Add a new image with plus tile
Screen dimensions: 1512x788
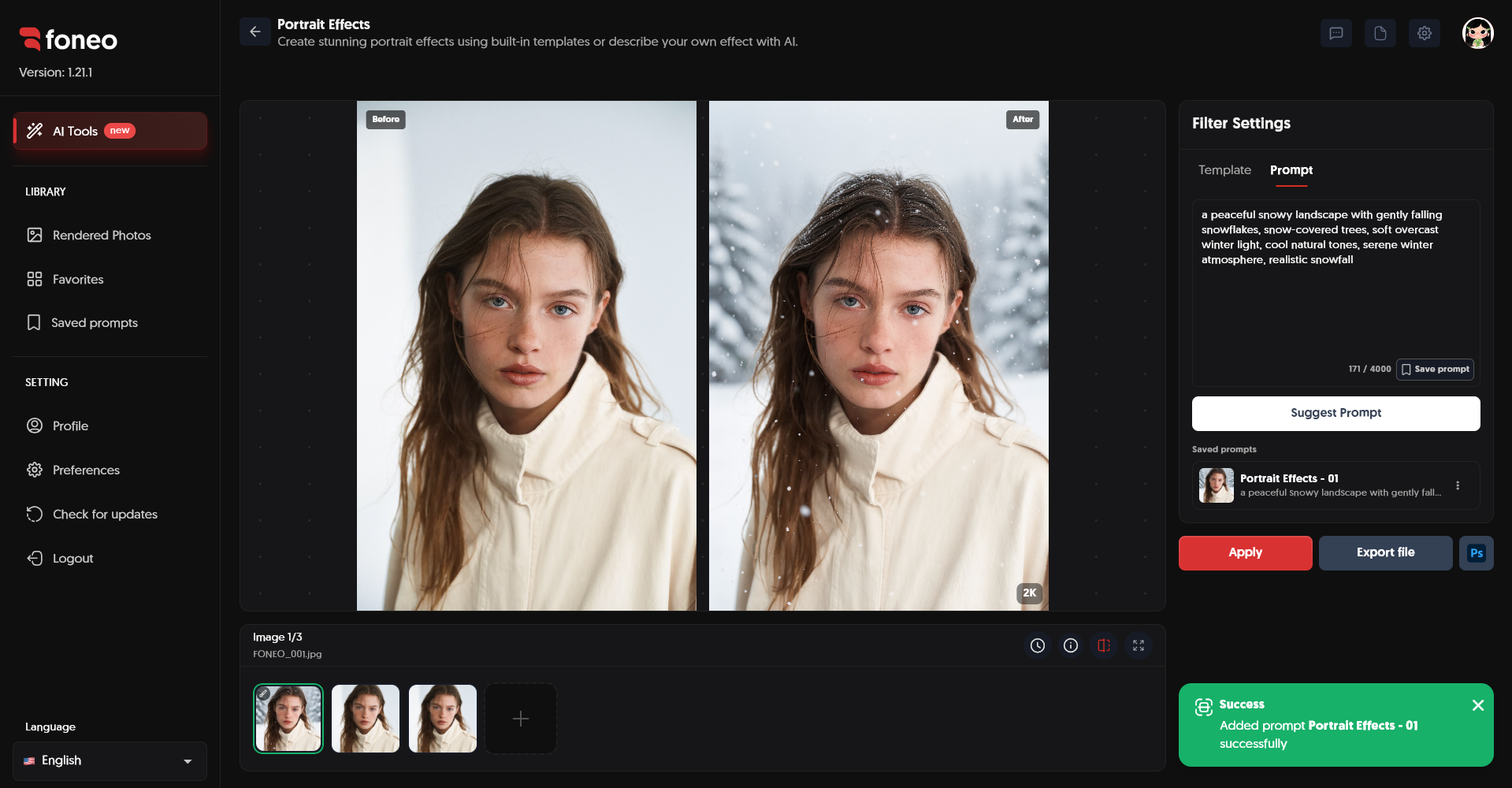point(521,719)
